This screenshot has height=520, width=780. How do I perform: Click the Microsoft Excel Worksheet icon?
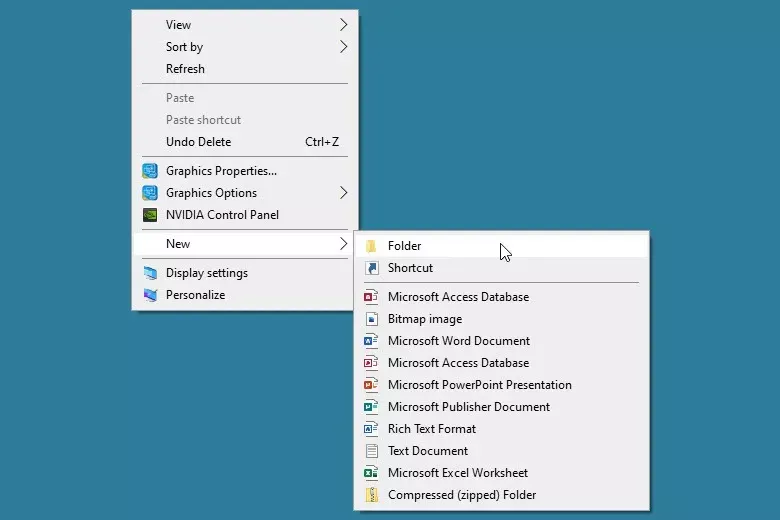(x=371, y=473)
